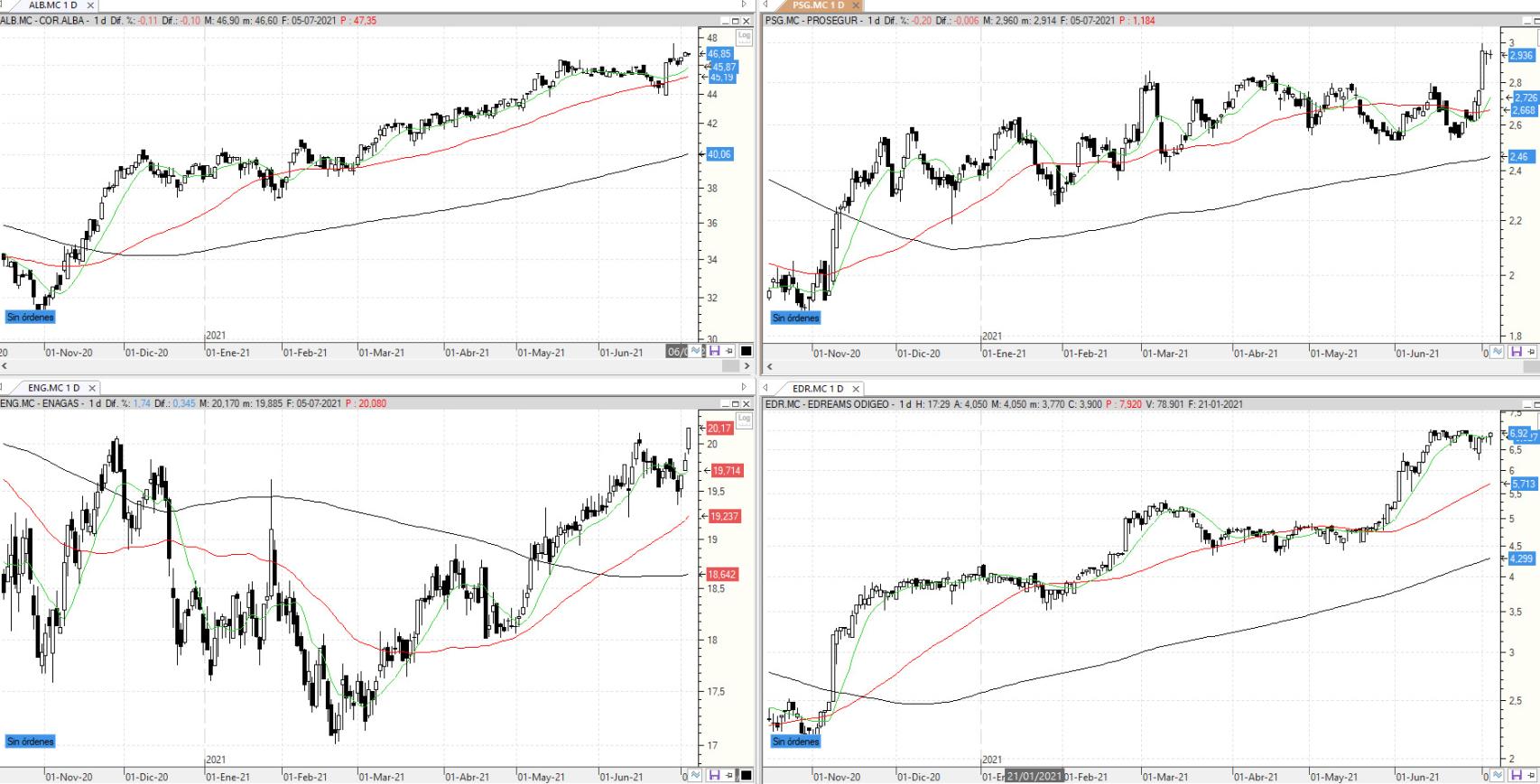Click the 'Sin órdenes' label on the ENG.MC chart
The image size is (1540, 784).
click(31, 741)
